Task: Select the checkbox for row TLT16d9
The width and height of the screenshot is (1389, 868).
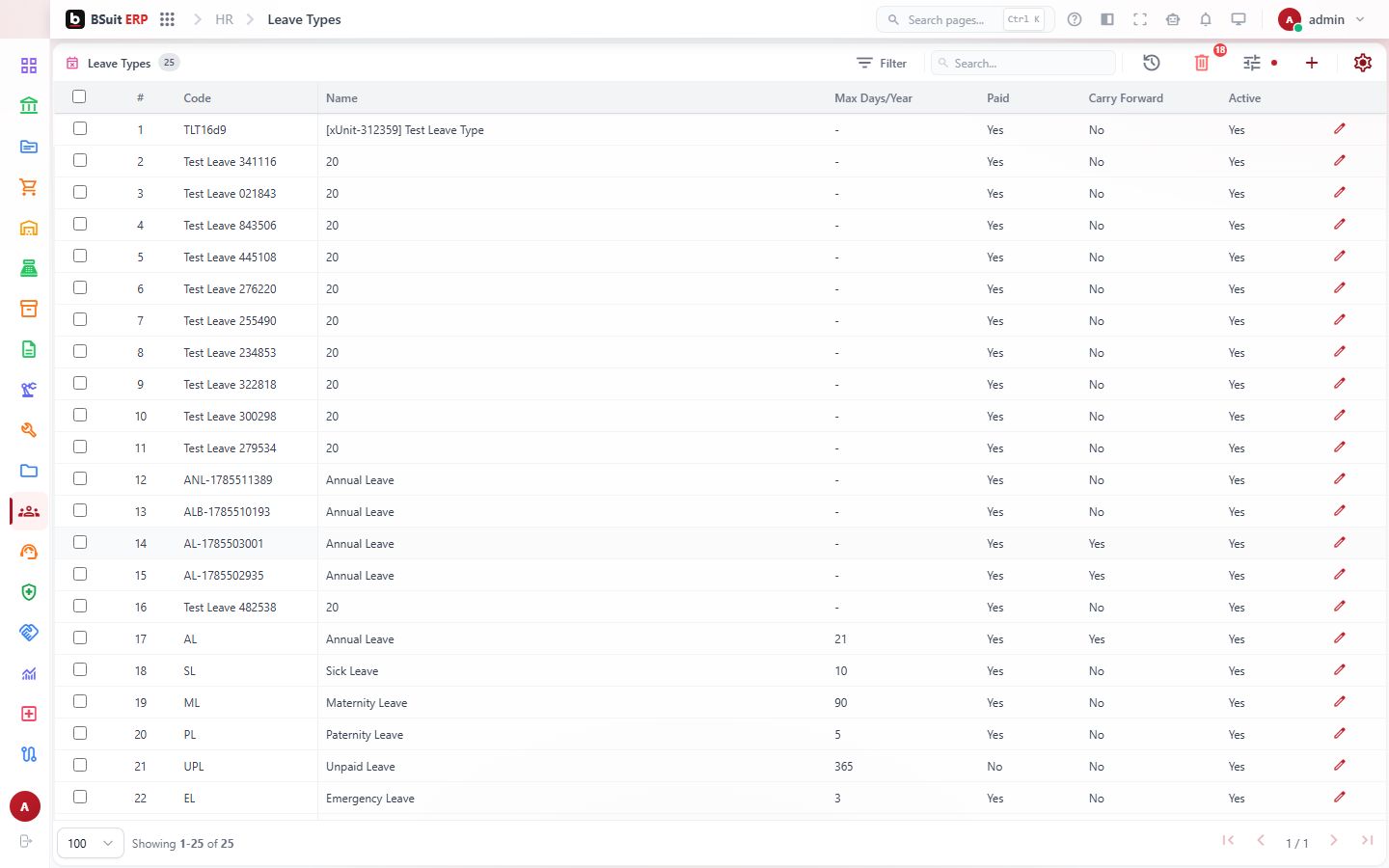Action: [x=80, y=128]
